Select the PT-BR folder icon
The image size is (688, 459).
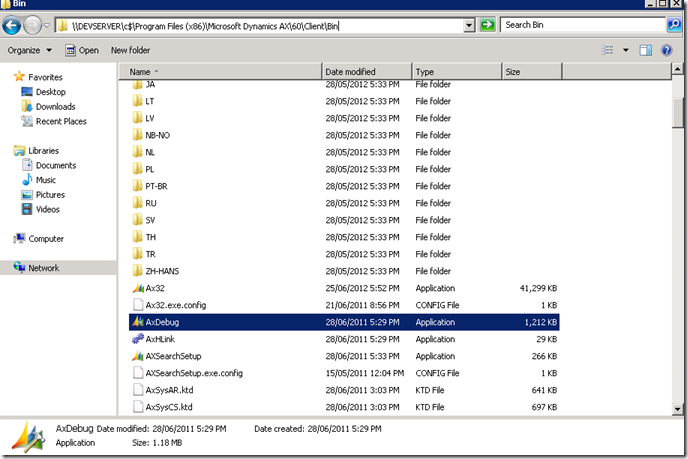point(137,186)
